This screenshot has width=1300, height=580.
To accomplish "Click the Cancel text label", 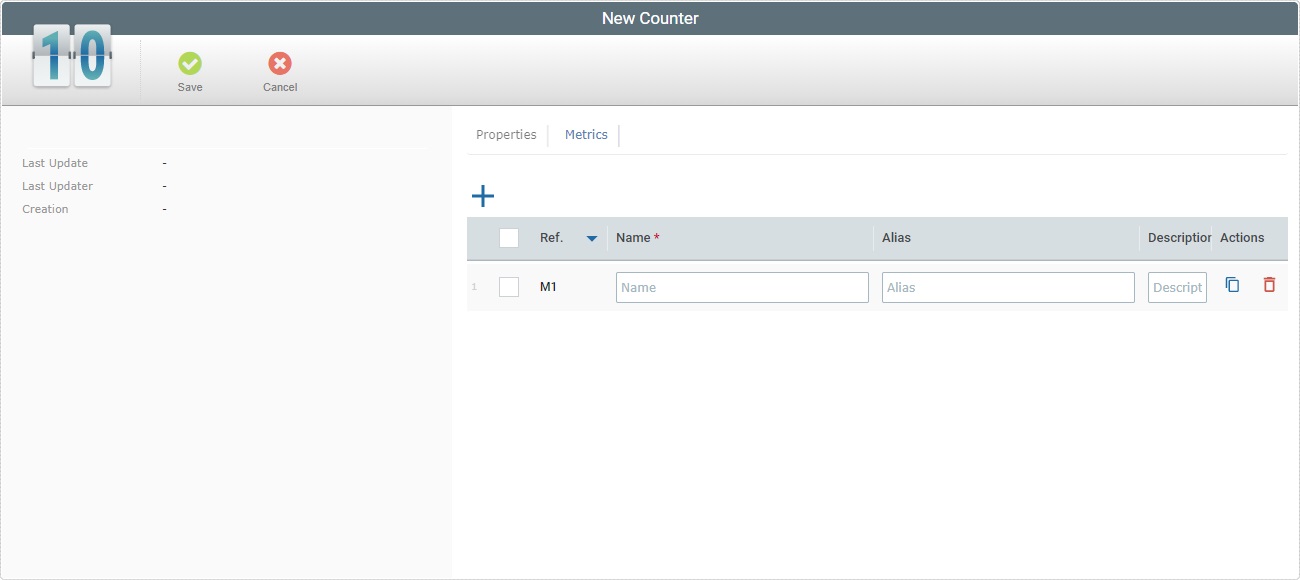I will pyautogui.click(x=280, y=87).
